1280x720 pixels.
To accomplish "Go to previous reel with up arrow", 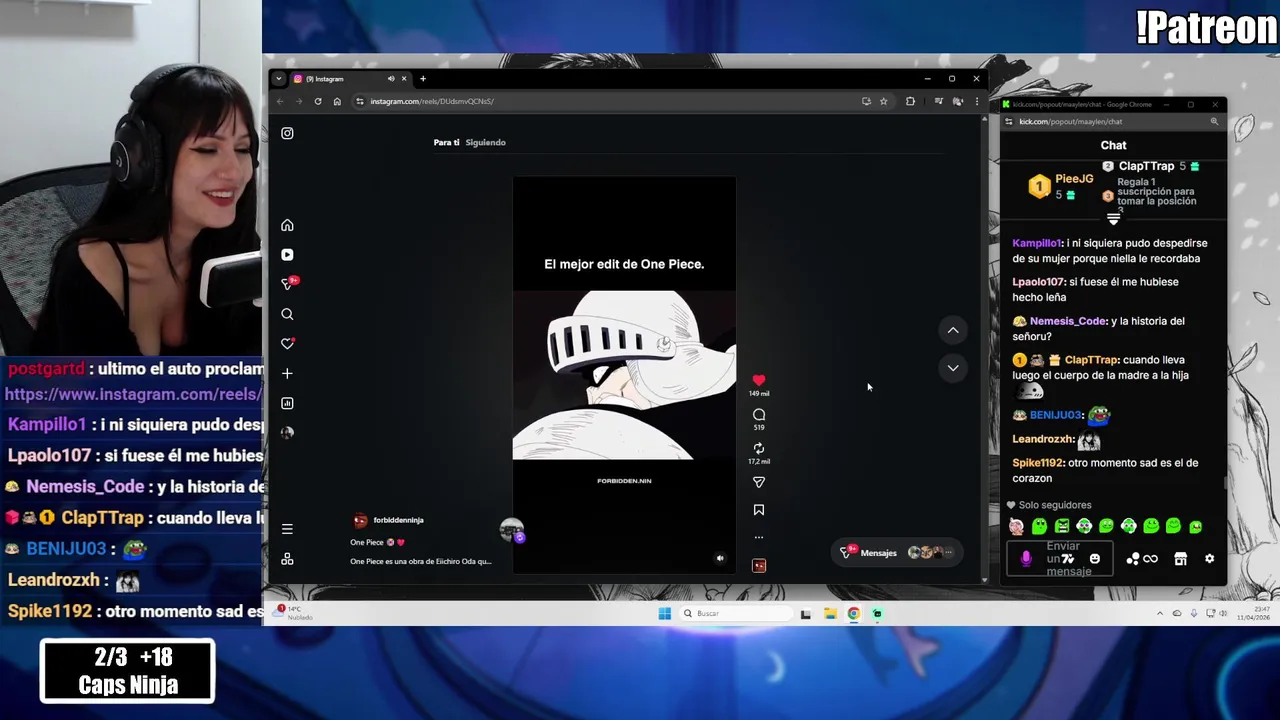I will [x=953, y=330].
